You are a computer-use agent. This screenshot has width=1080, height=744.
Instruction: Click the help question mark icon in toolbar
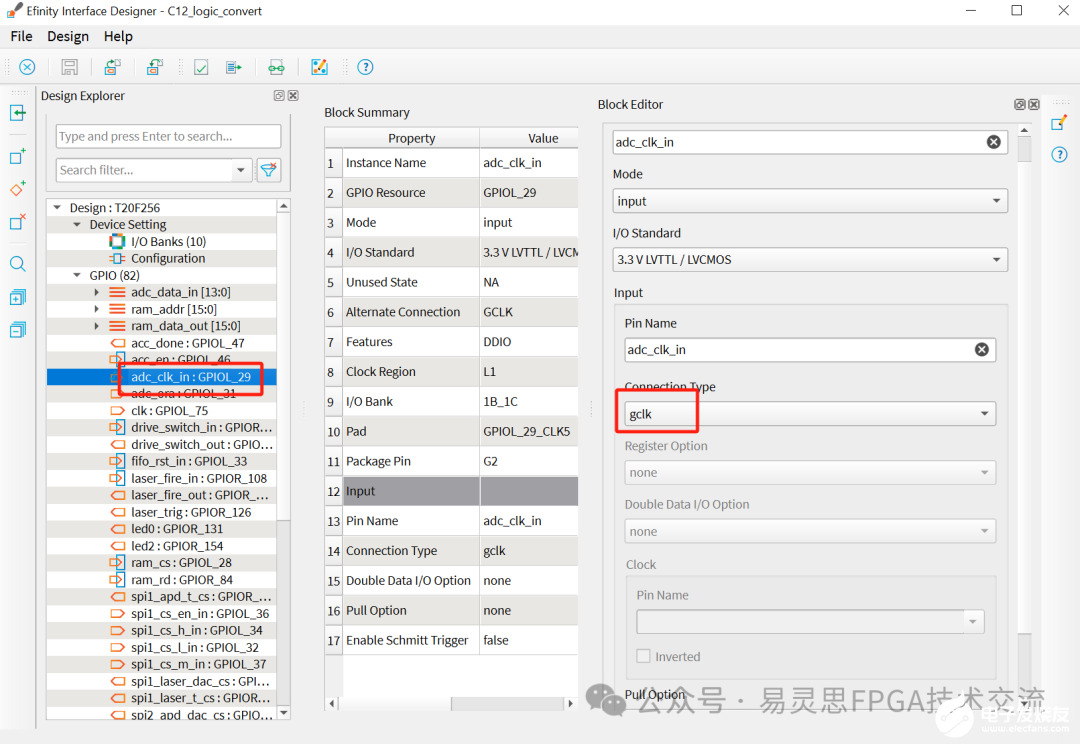click(x=365, y=67)
